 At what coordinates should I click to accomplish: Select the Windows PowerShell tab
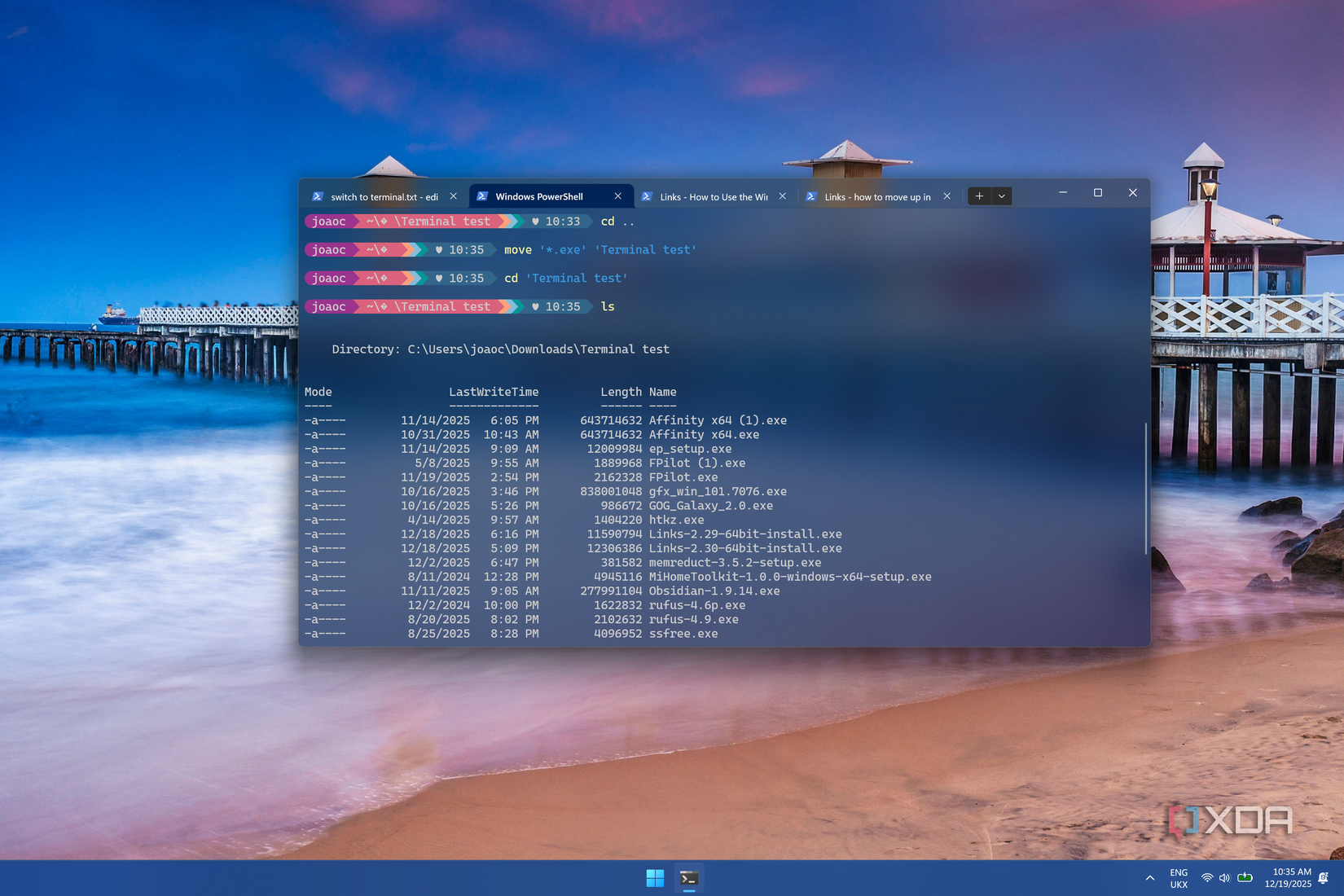pos(539,196)
